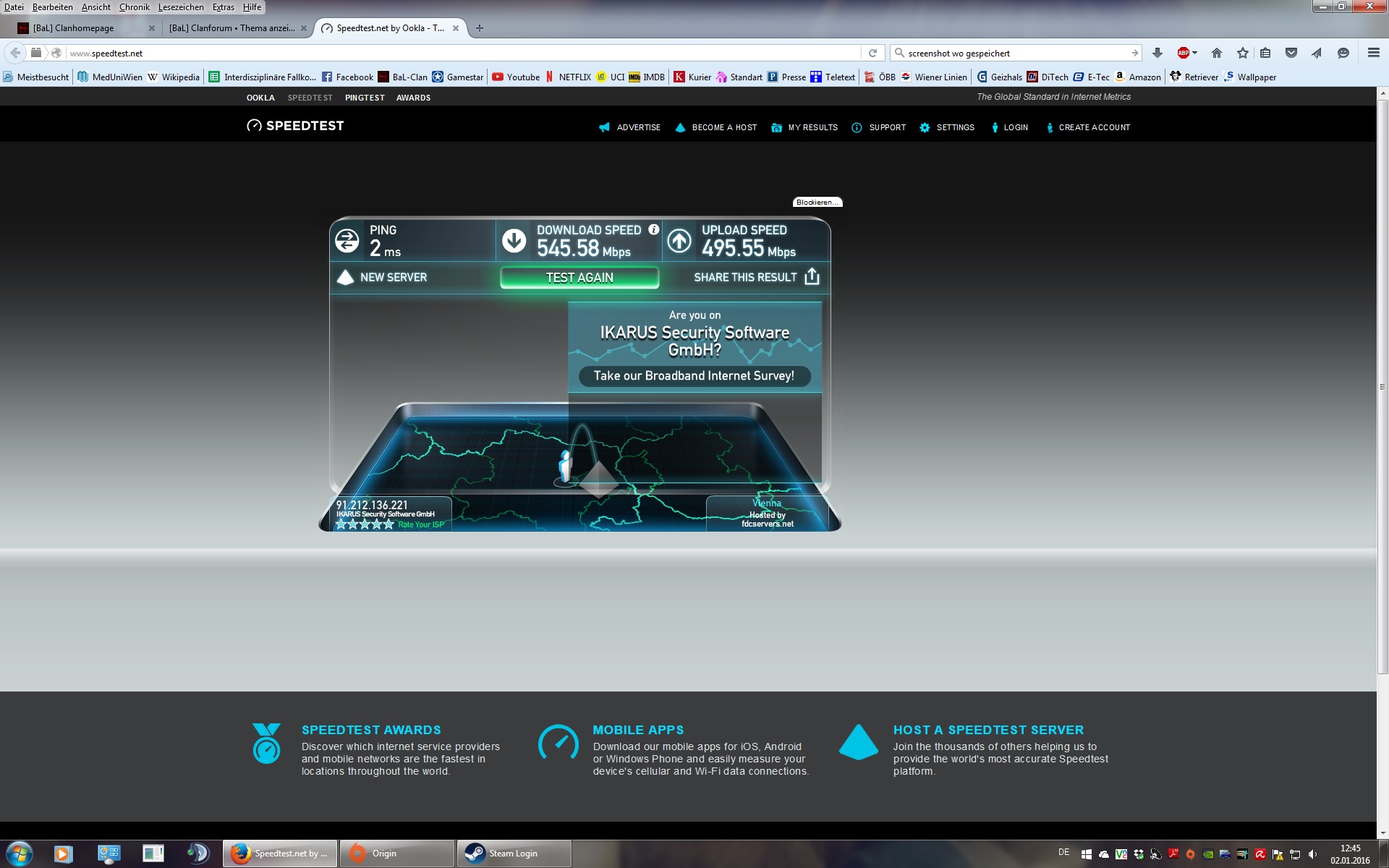Expand the Adblock Plus dropdown arrow
This screenshot has width=1389, height=868.
(x=1194, y=53)
